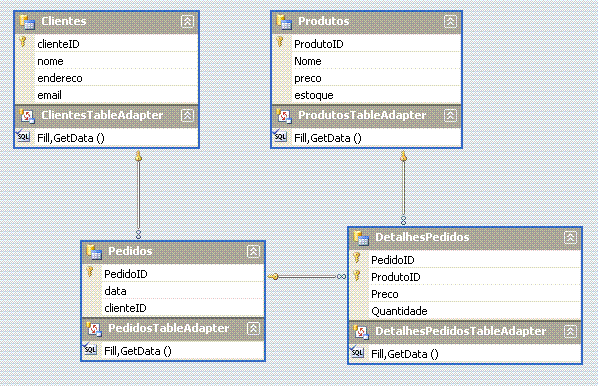The image size is (598, 386).
Task: Select the relation line between Pedidos and DetalhesPedidos
Action: (x=307, y=277)
